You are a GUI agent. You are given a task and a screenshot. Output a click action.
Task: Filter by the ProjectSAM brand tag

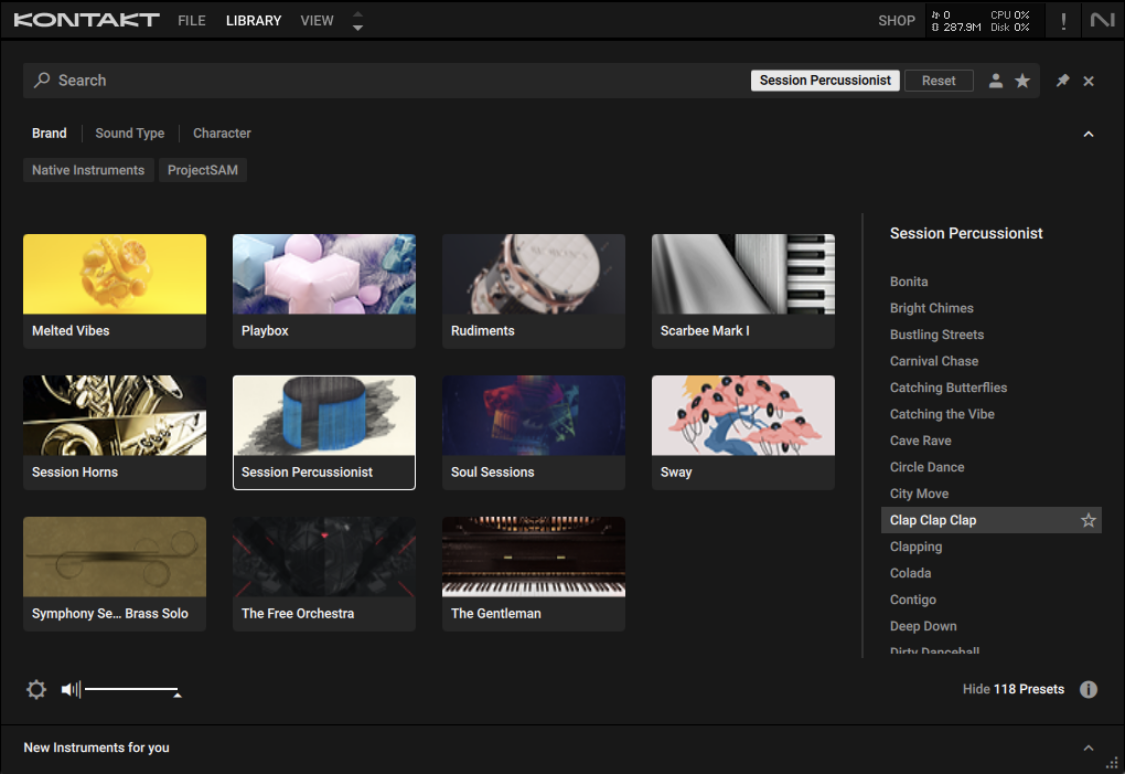pos(203,170)
